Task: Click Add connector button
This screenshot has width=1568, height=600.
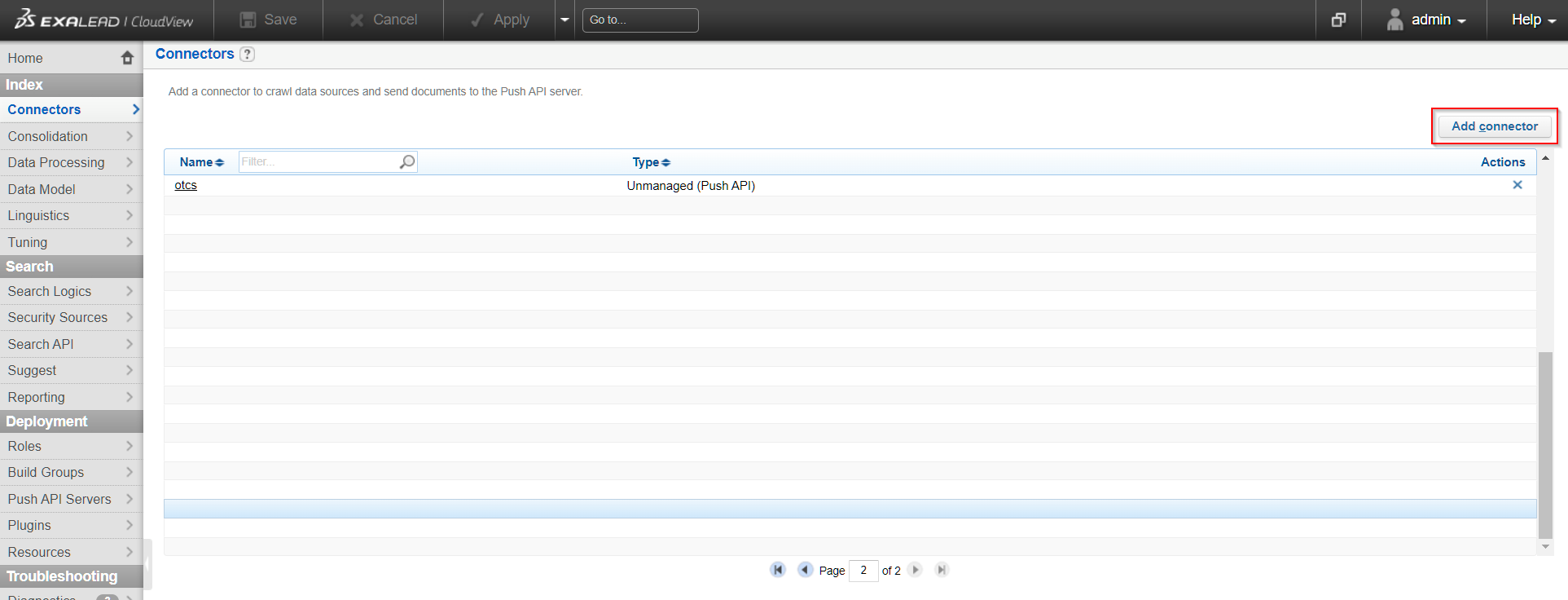Action: coord(1495,126)
